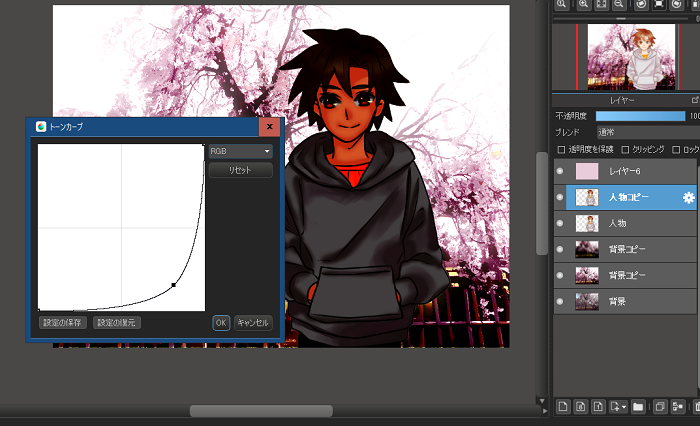Viewport: 700px width, 426px height.
Task: Toggle visibility of the 背景 layer
Action: pos(560,301)
